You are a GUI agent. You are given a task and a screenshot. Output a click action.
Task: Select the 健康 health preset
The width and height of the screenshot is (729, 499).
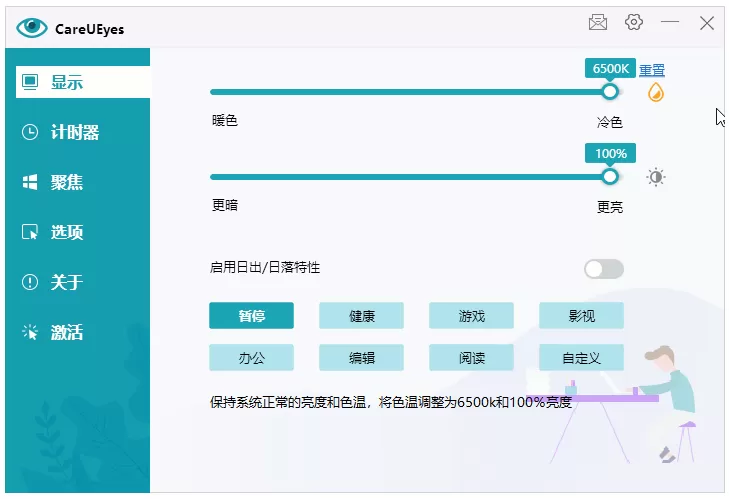point(361,316)
